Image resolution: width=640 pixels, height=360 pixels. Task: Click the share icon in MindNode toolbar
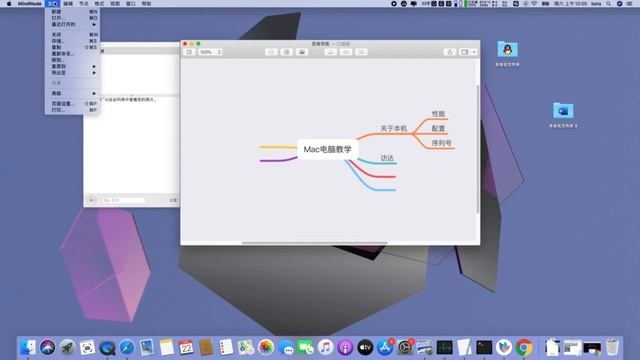(450, 52)
